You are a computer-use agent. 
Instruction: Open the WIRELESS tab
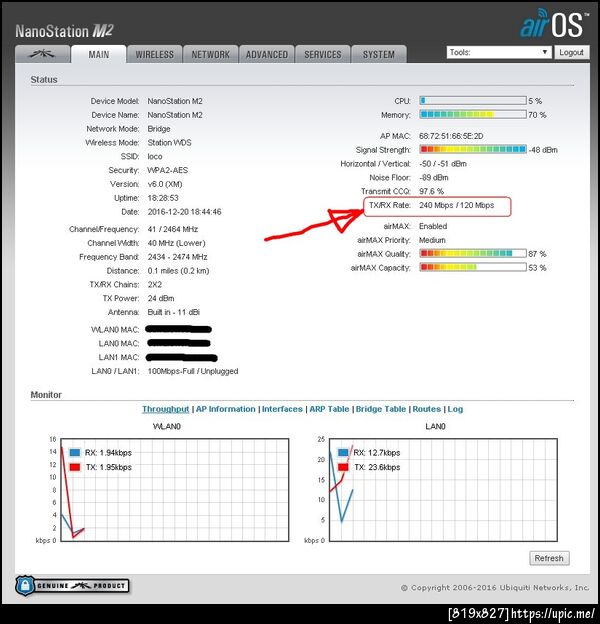154,54
